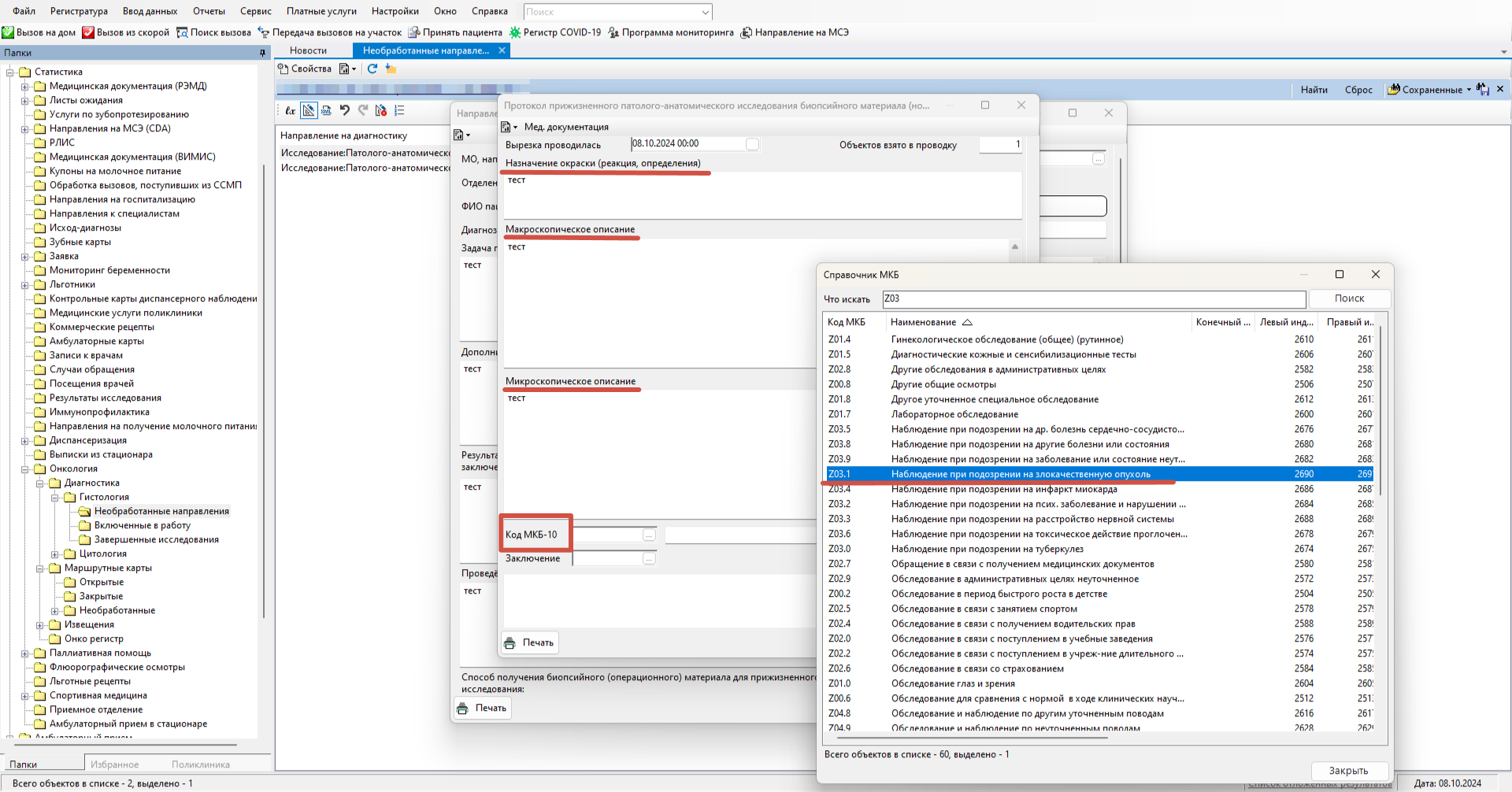The width and height of the screenshot is (1512, 792).
Task: Click the folder with download arrow icon
Action: 391,68
